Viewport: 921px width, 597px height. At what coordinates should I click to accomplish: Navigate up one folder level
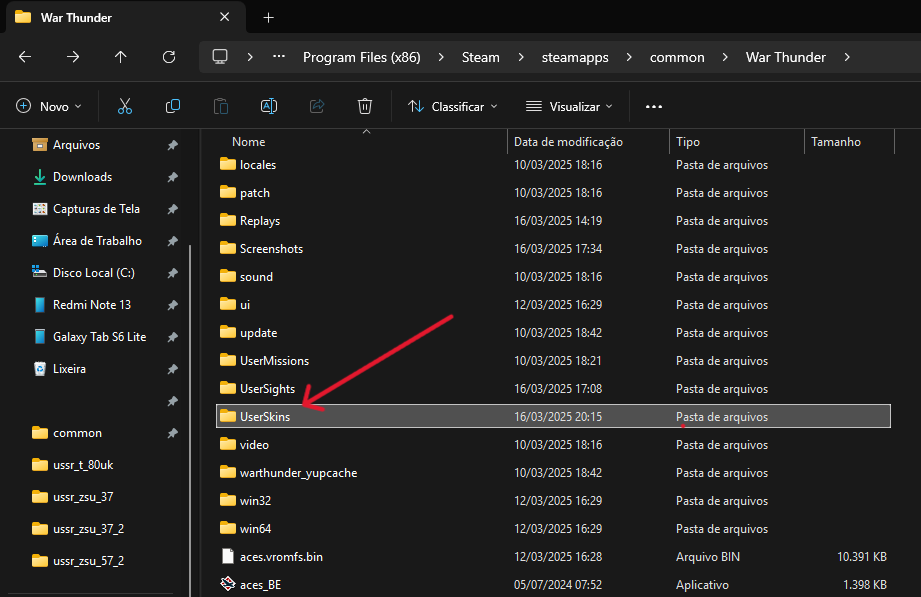click(120, 57)
